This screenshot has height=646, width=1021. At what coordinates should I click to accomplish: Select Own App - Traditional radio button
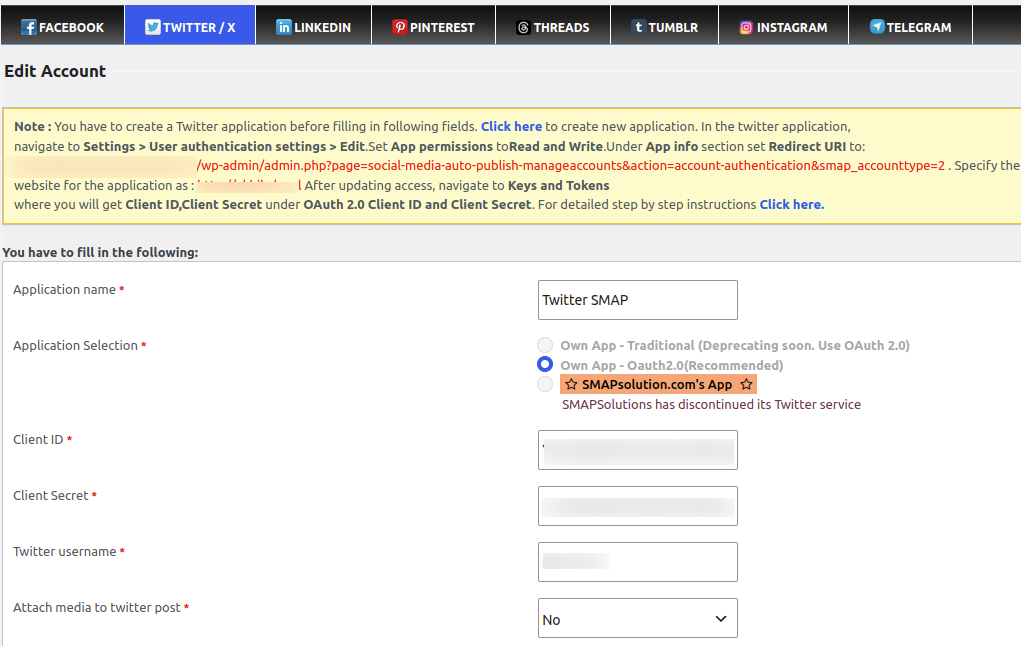click(x=545, y=344)
